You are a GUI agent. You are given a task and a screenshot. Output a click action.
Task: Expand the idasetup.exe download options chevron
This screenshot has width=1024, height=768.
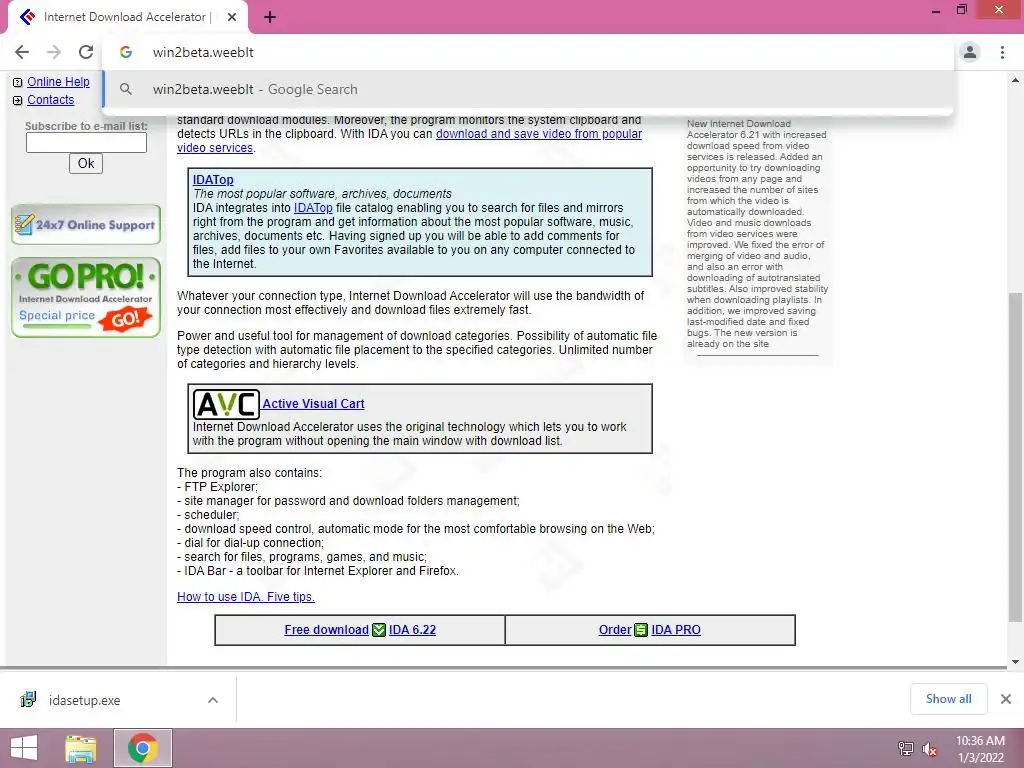click(213, 700)
